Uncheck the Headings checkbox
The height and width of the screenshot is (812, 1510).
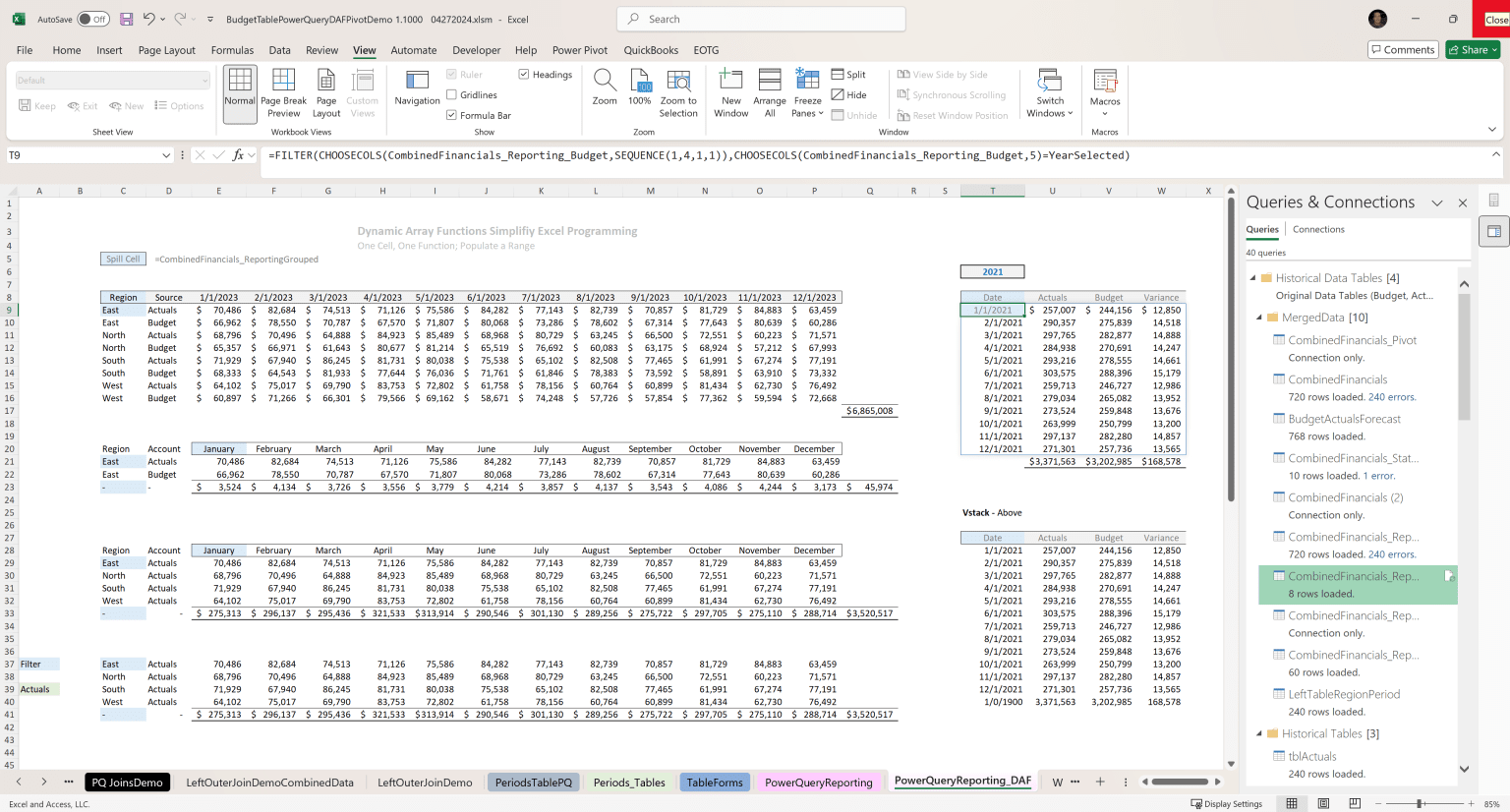point(522,74)
